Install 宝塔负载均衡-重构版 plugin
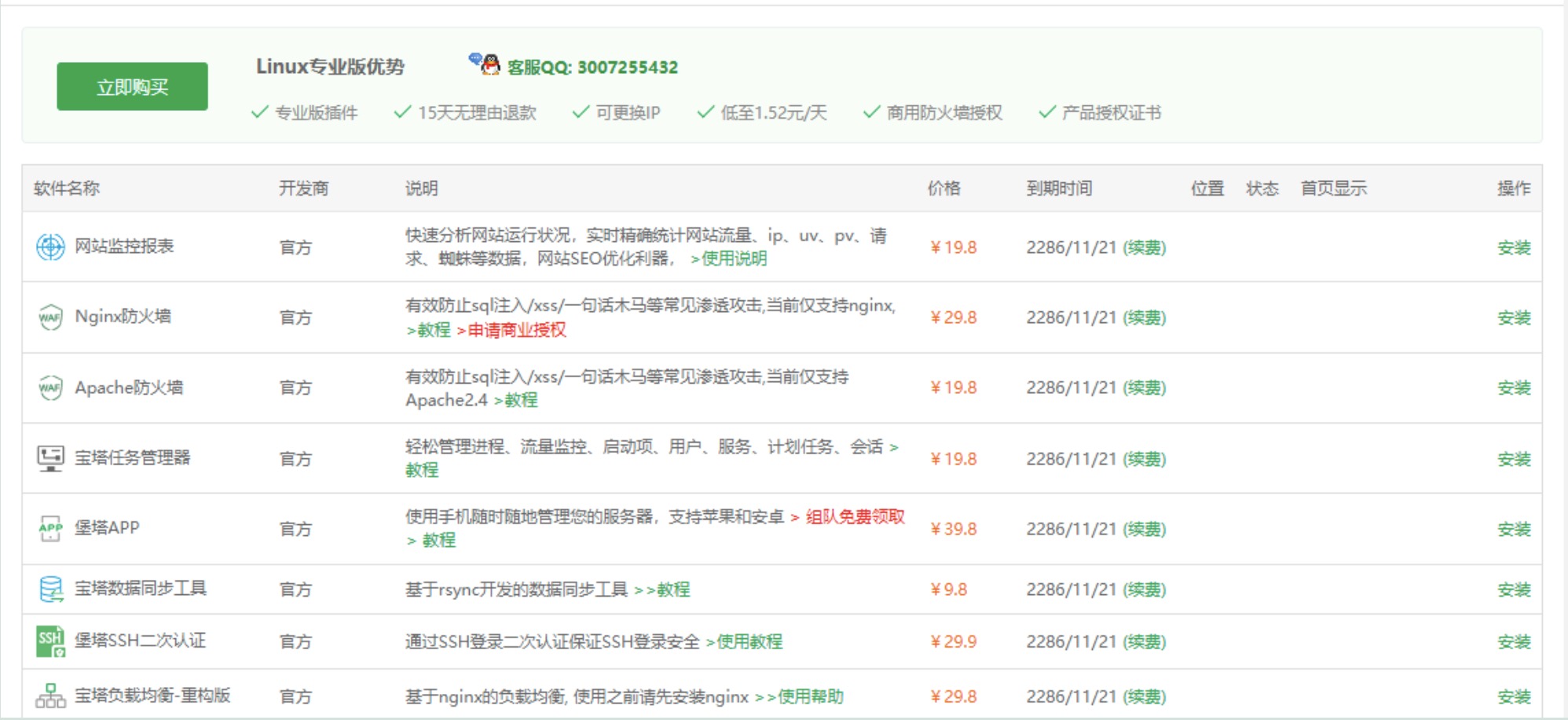The height and width of the screenshot is (720, 1568). [1513, 696]
